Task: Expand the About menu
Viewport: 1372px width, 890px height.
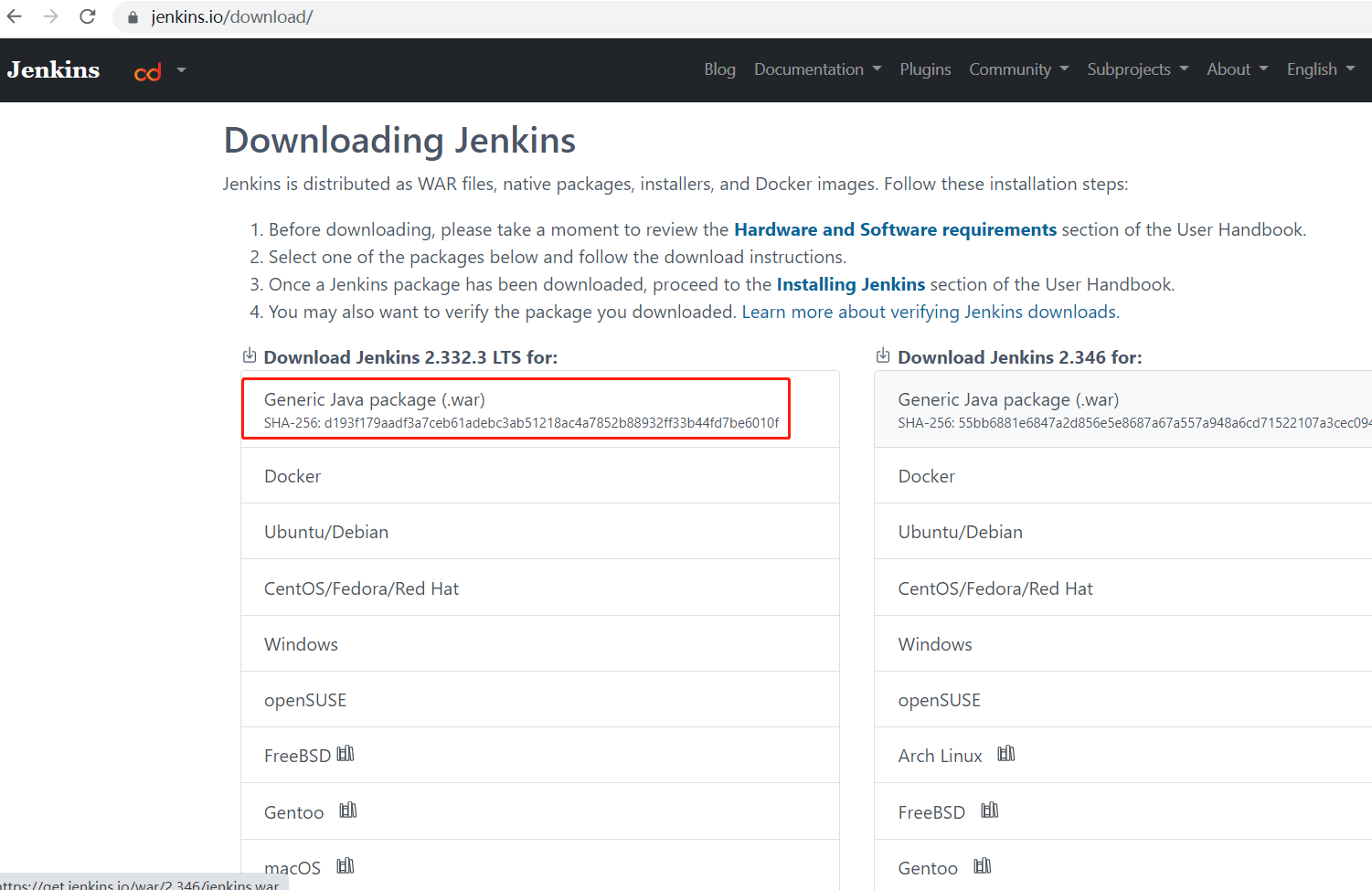Action: [x=1237, y=69]
